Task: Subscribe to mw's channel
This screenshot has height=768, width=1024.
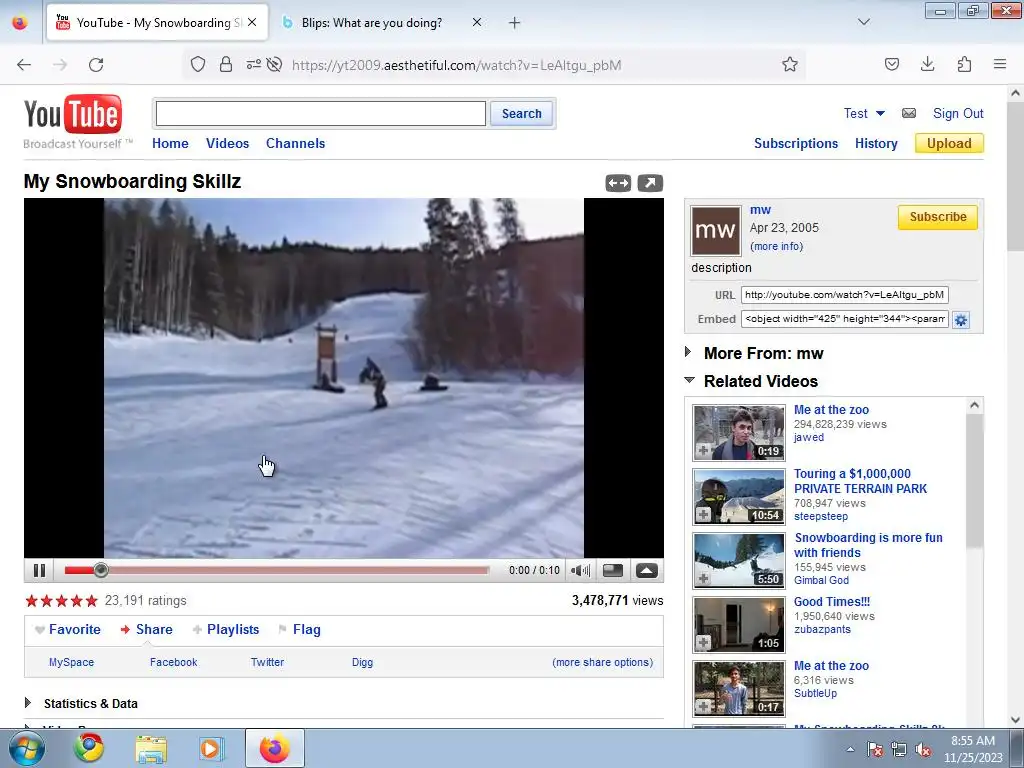Action: 938,217
